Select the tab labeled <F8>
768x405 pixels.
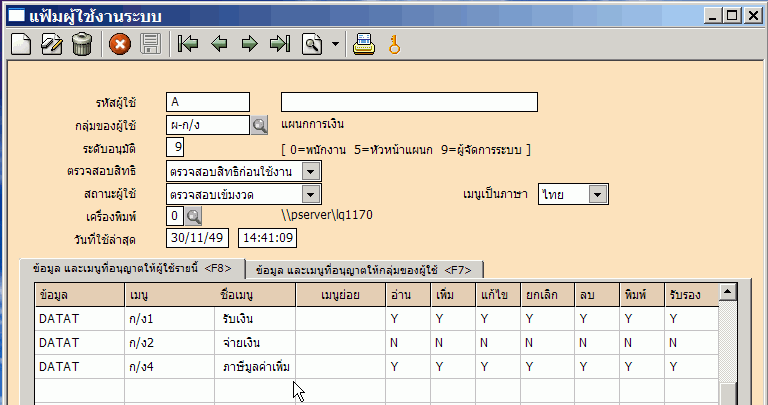132,268
